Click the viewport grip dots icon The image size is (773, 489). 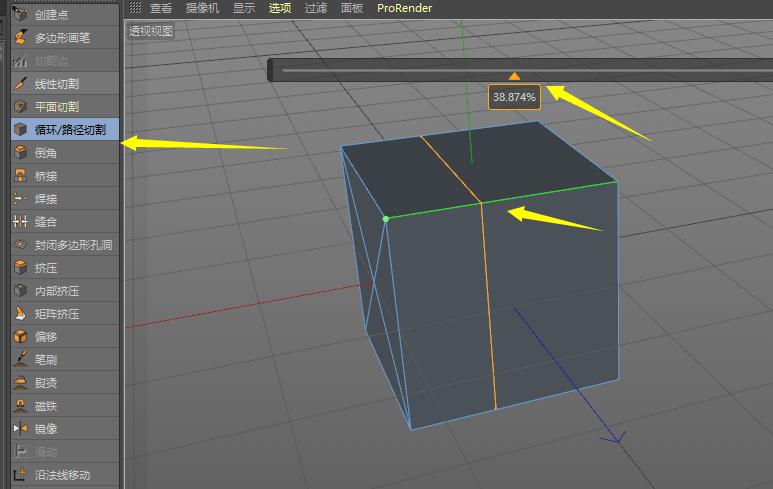tap(135, 7)
